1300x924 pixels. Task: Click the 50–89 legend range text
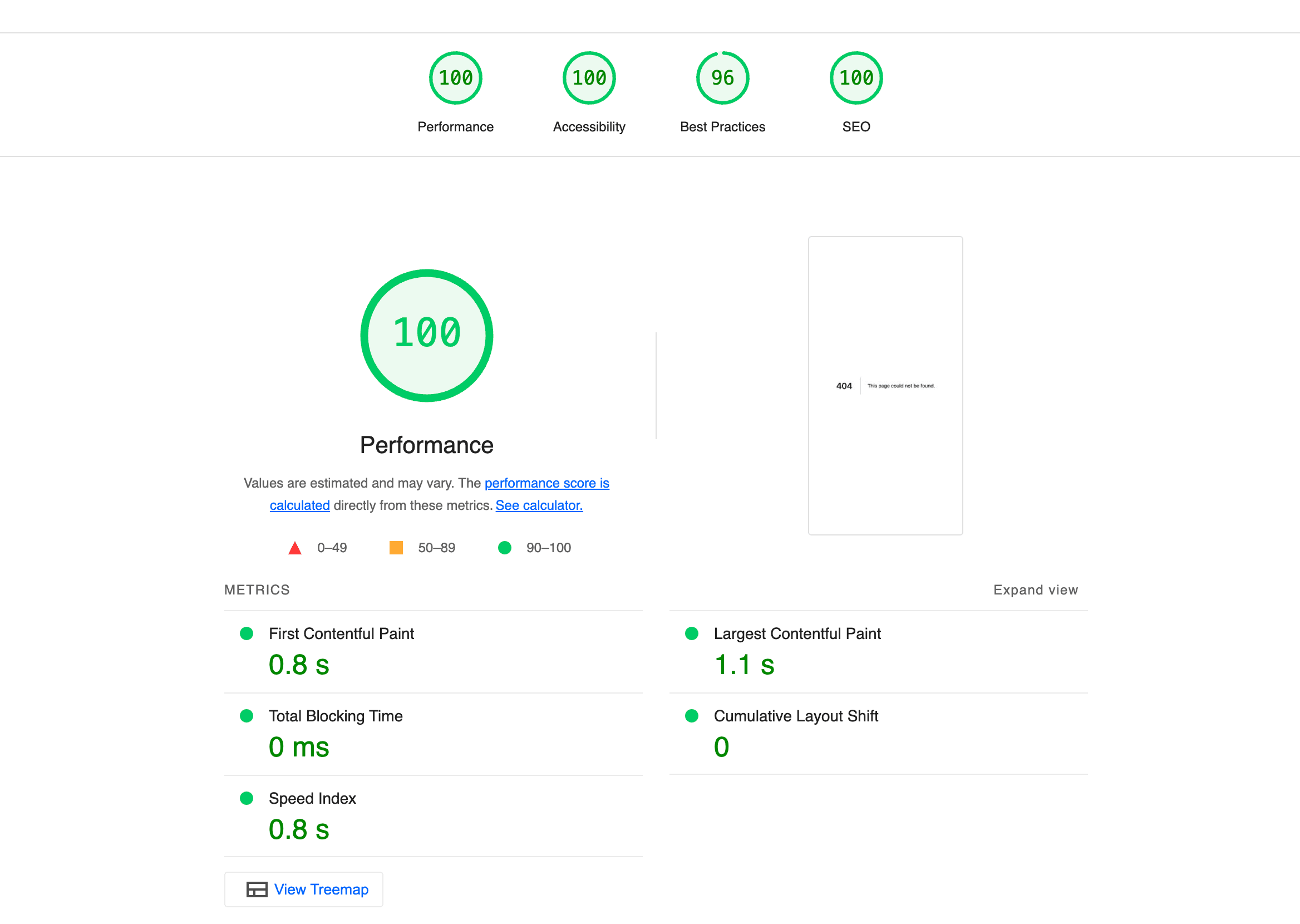436,548
